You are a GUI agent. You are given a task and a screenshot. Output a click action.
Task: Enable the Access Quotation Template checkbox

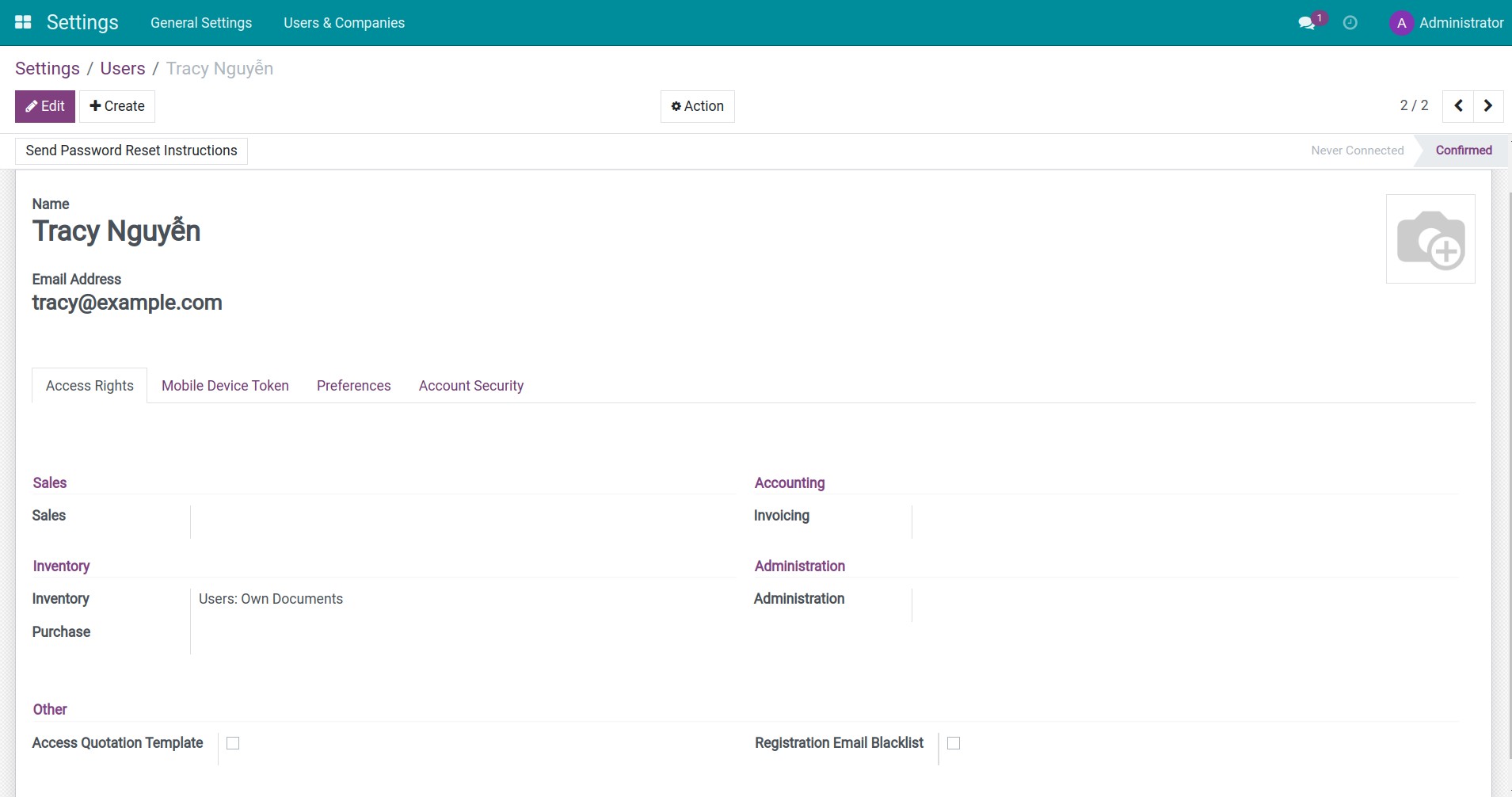point(232,742)
